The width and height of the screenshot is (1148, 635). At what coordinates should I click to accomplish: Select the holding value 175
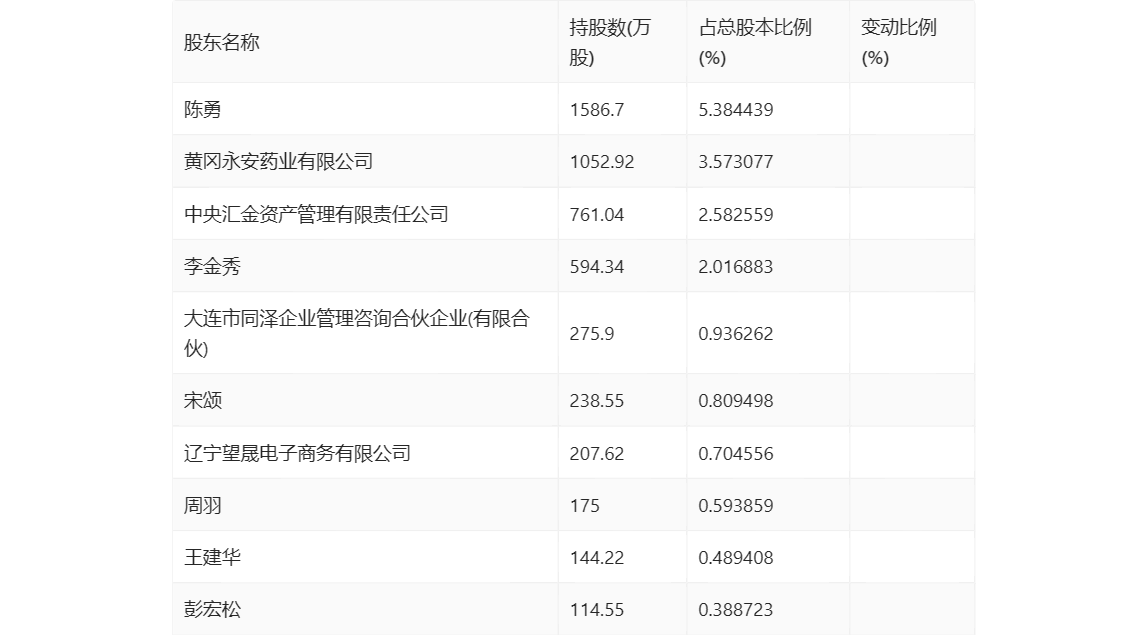(x=584, y=505)
